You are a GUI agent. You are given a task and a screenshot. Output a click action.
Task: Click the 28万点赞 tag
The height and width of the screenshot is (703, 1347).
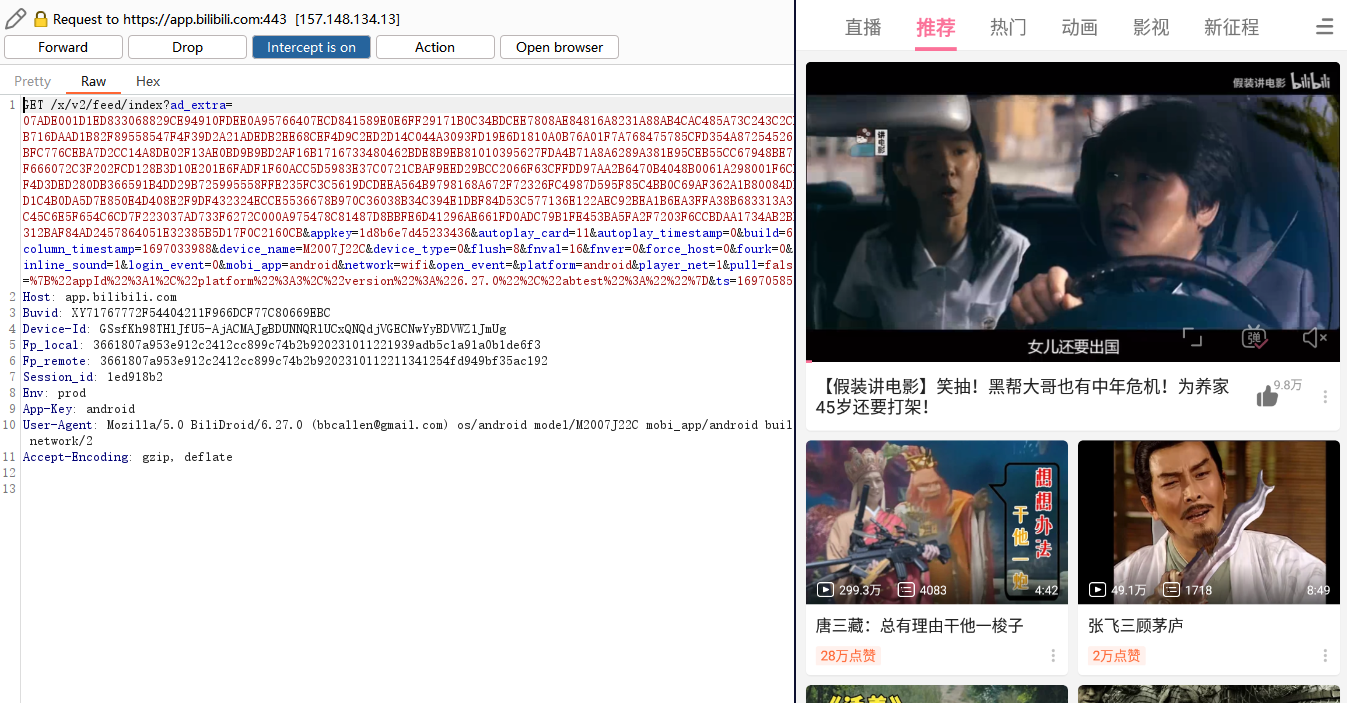(848, 656)
